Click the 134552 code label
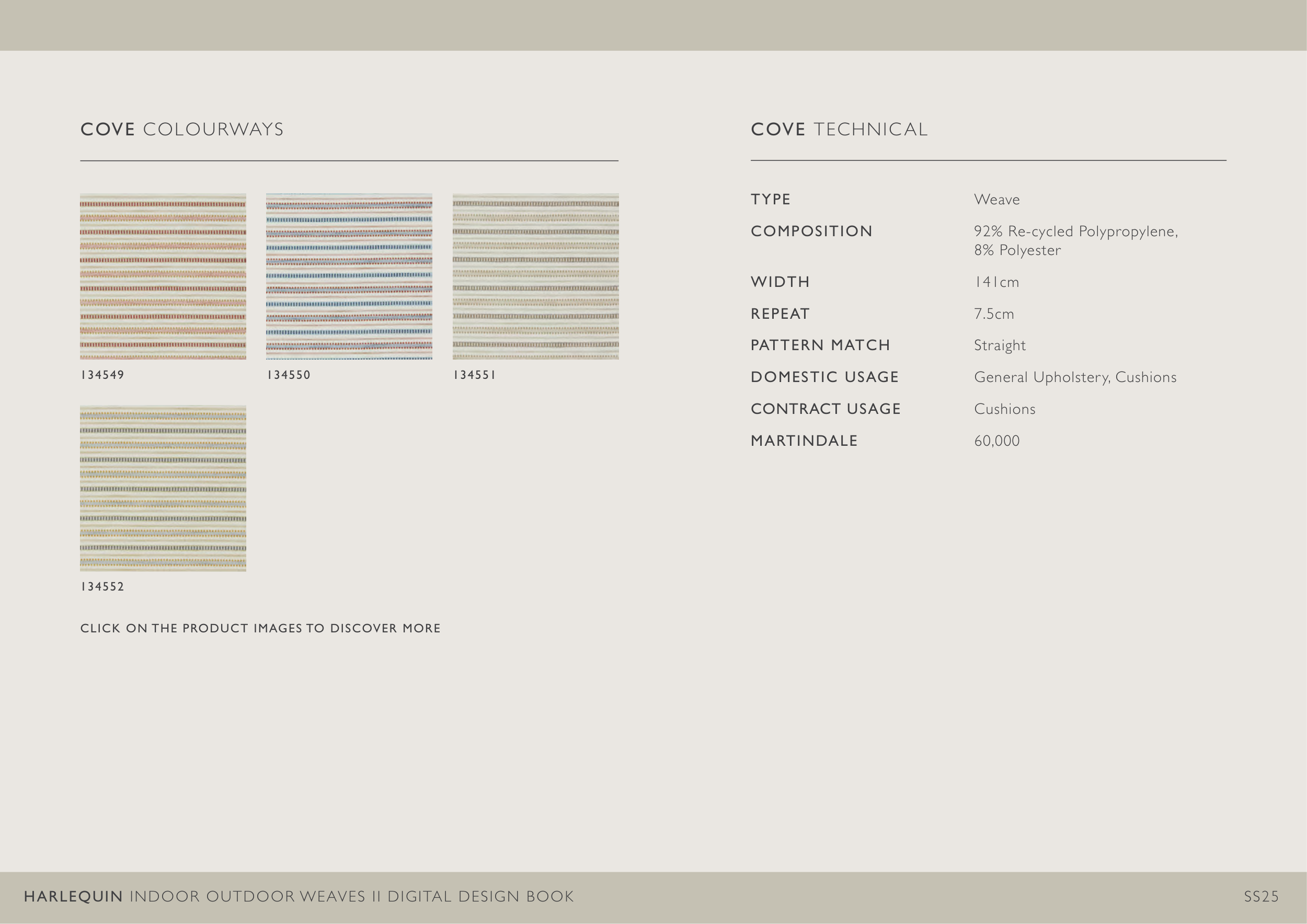 pyautogui.click(x=102, y=586)
